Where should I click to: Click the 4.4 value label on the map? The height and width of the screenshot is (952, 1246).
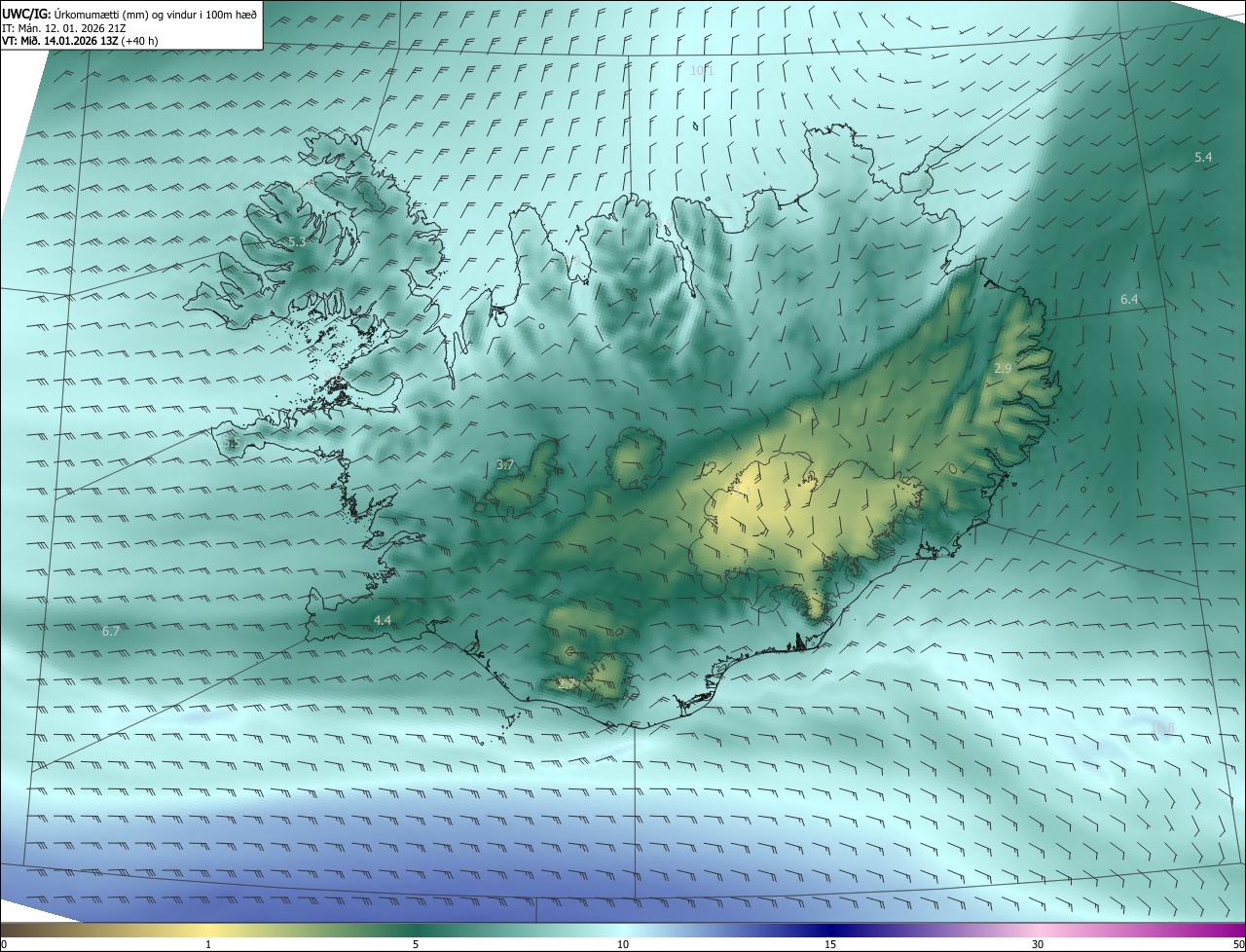tap(383, 620)
